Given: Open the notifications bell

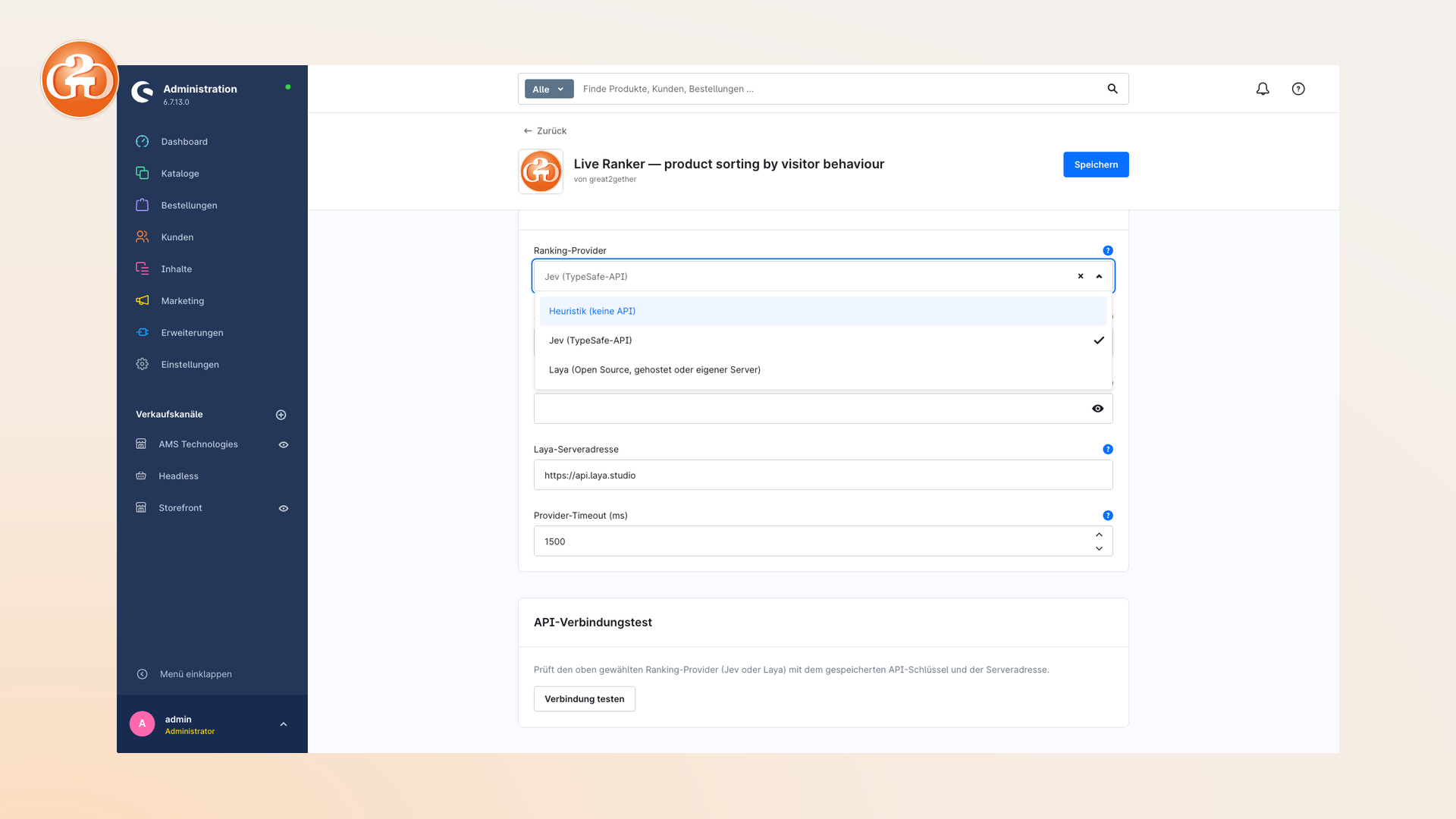Looking at the screenshot, I should coord(1263,89).
